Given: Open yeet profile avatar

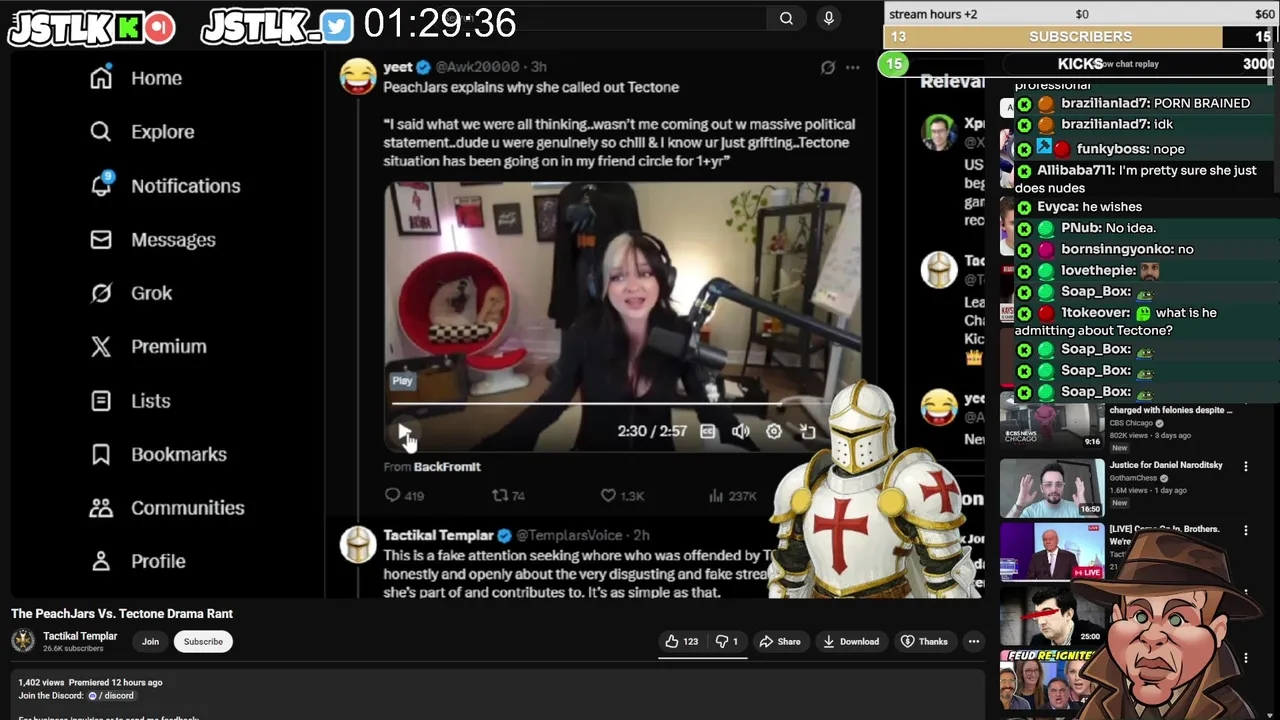Looking at the screenshot, I should 358,76.
